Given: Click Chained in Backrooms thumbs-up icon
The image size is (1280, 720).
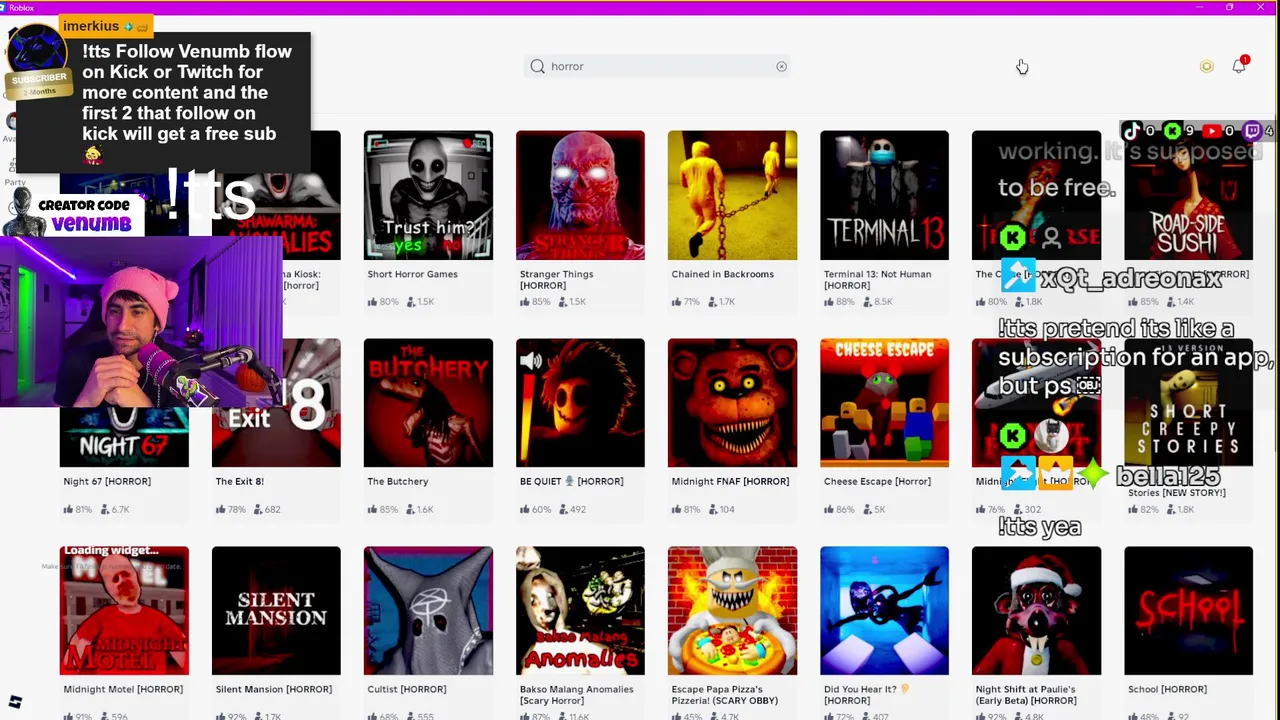Looking at the screenshot, I should pyautogui.click(x=676, y=301).
